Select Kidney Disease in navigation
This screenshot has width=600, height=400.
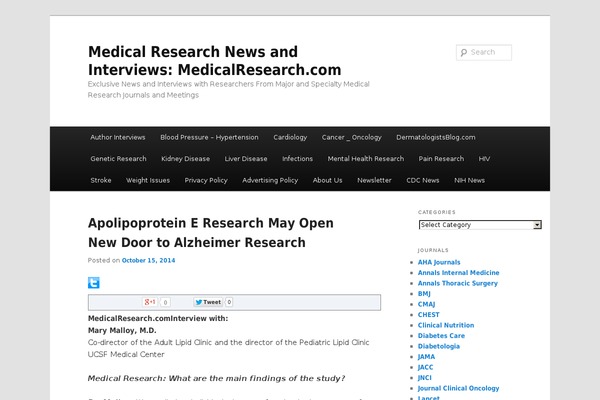[186, 159]
